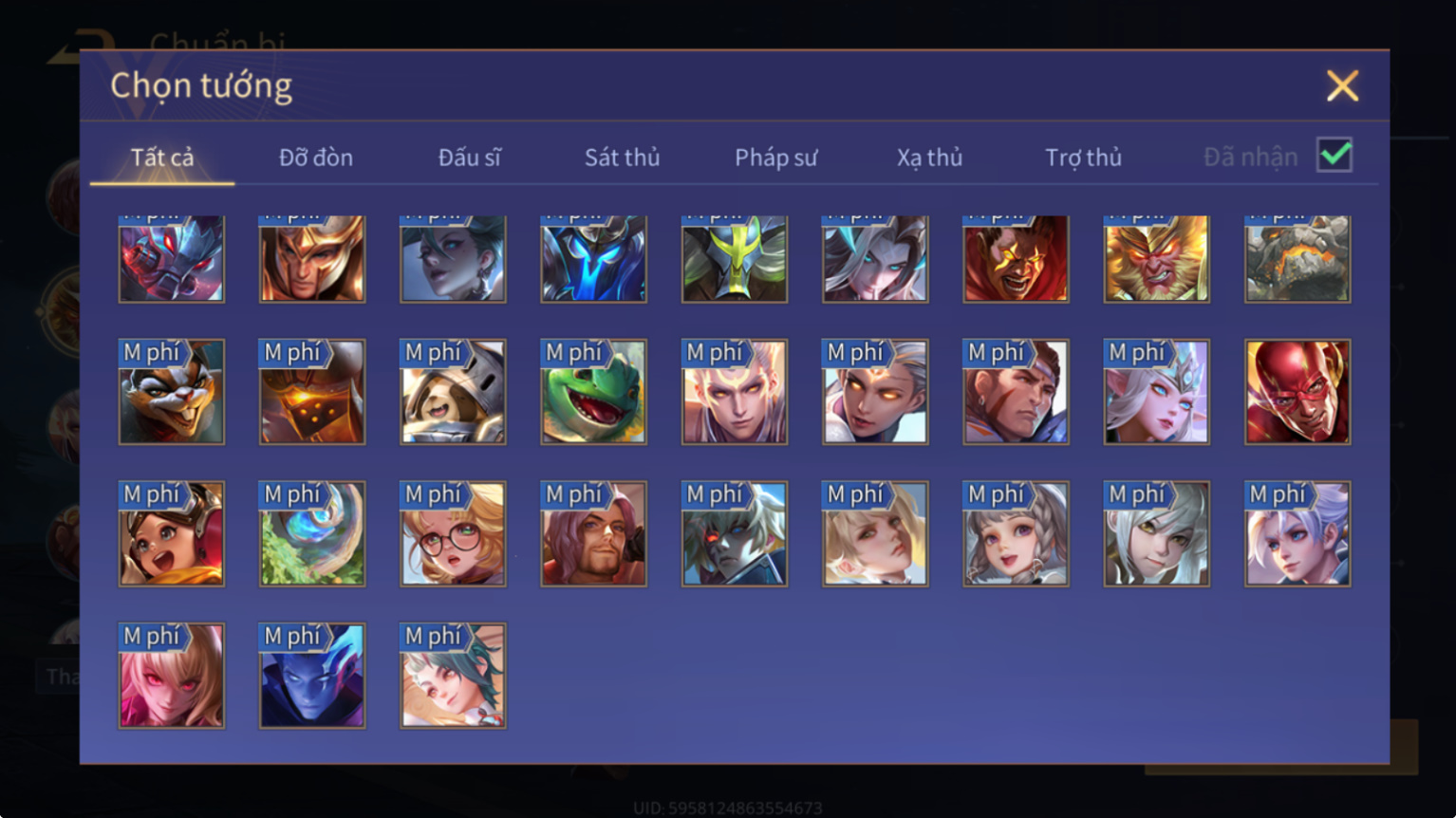
Task: Select the raccoon hero portrait
Action: (172, 392)
